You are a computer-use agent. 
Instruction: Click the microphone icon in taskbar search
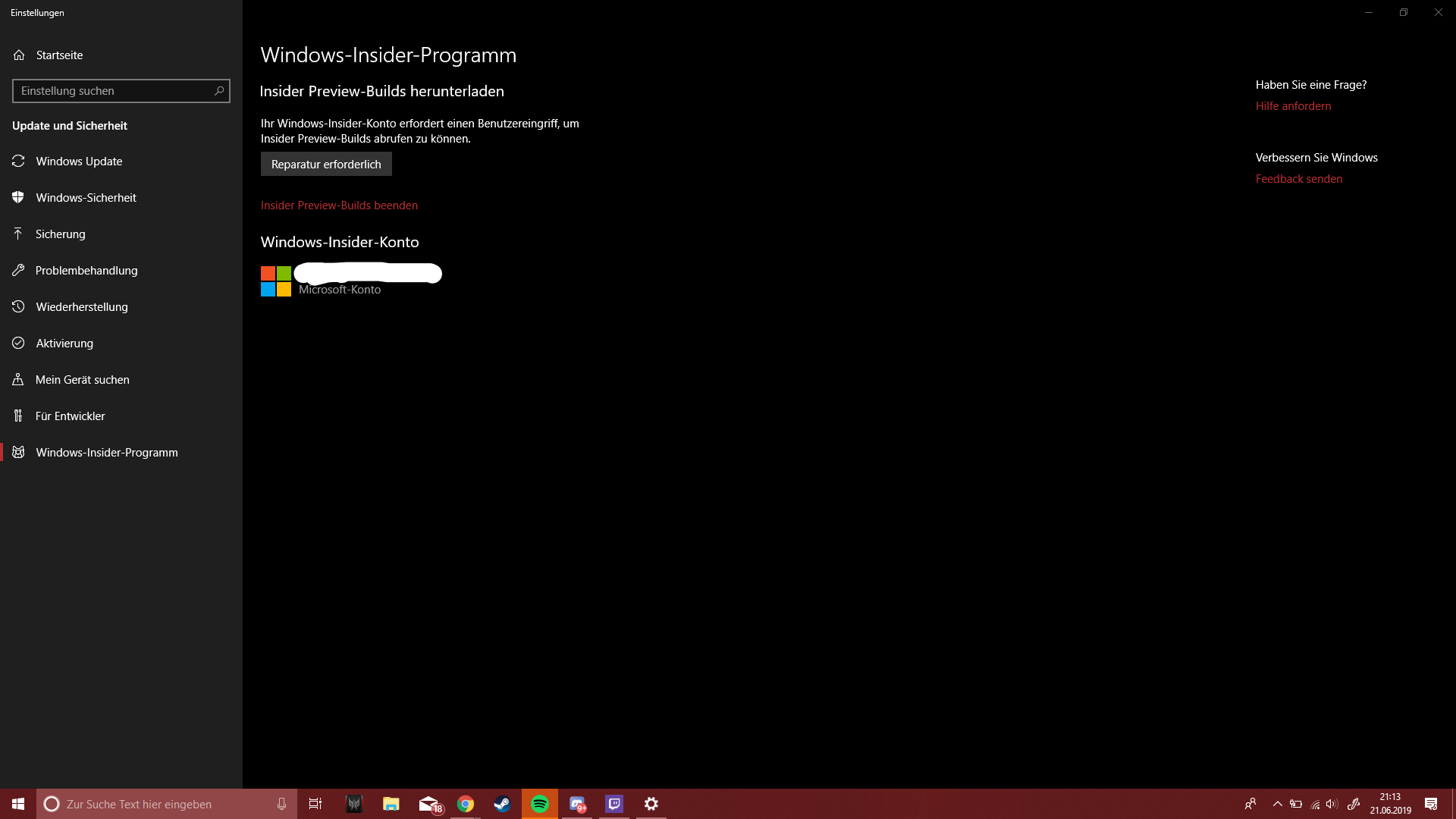pyautogui.click(x=281, y=804)
